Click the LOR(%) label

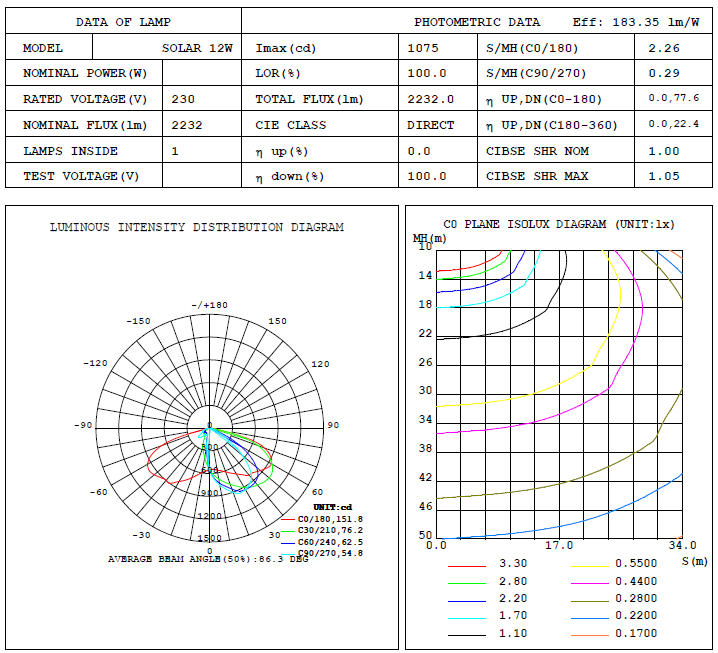(x=277, y=73)
